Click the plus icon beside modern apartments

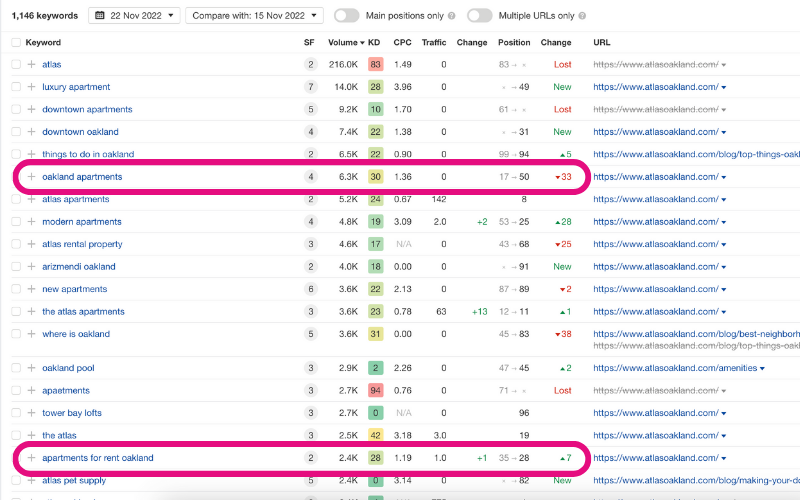tap(31, 222)
